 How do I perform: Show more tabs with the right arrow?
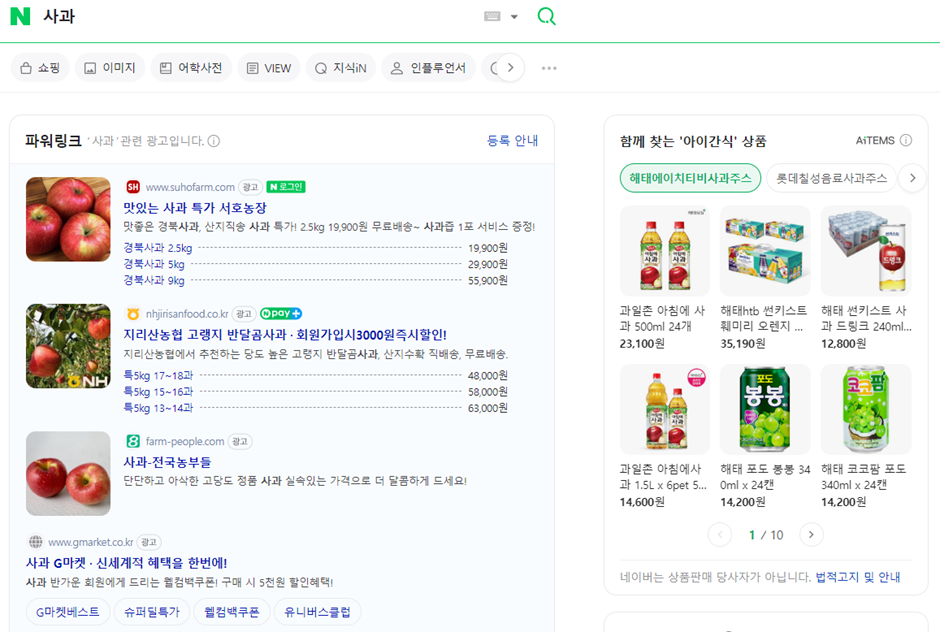(x=510, y=68)
